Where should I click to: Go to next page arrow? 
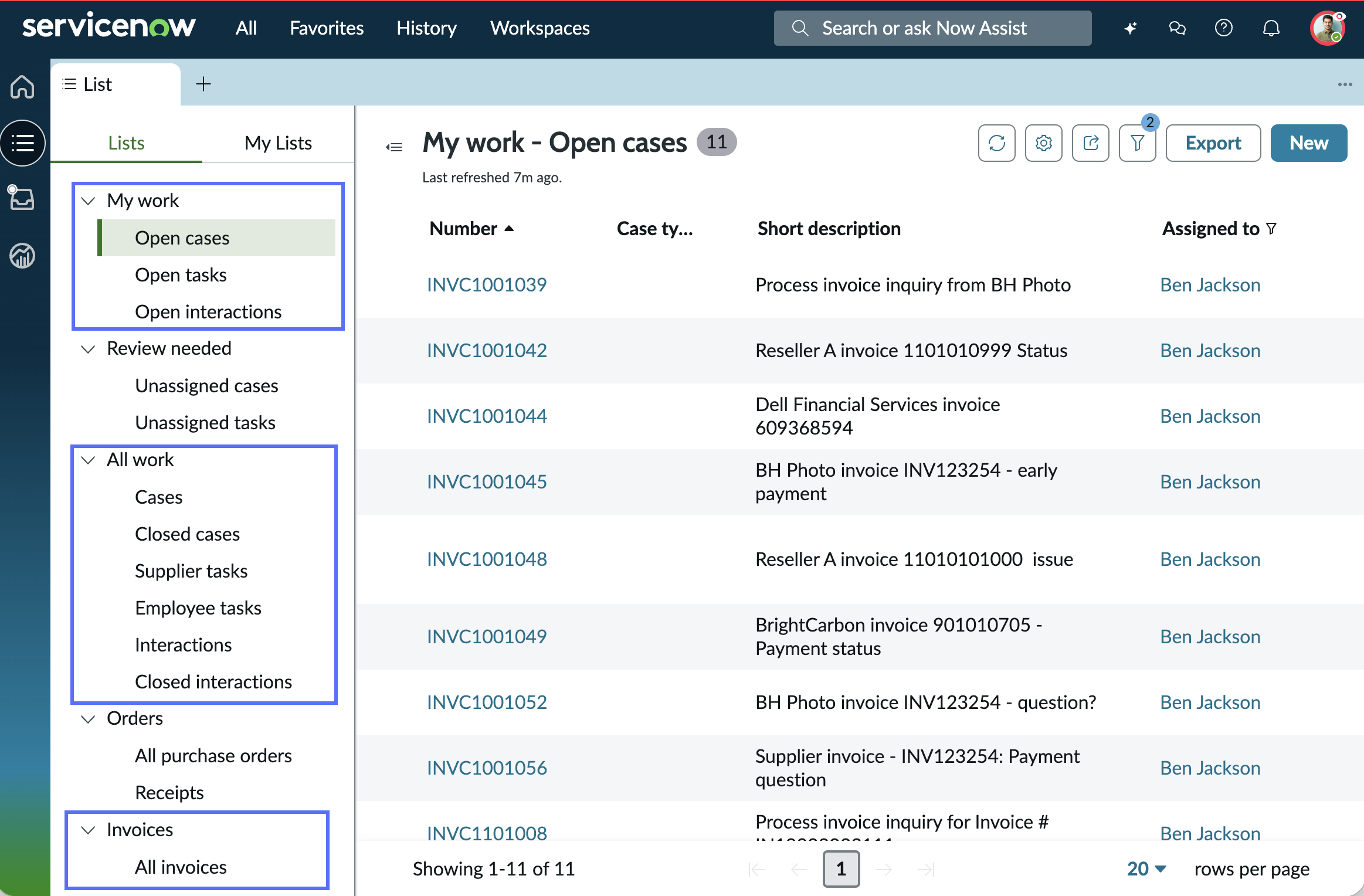(884, 869)
